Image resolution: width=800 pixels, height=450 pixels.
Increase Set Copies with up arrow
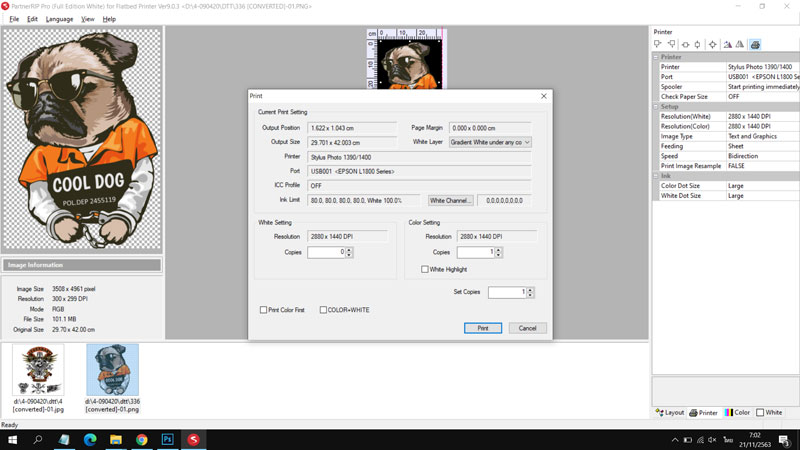[530, 290]
